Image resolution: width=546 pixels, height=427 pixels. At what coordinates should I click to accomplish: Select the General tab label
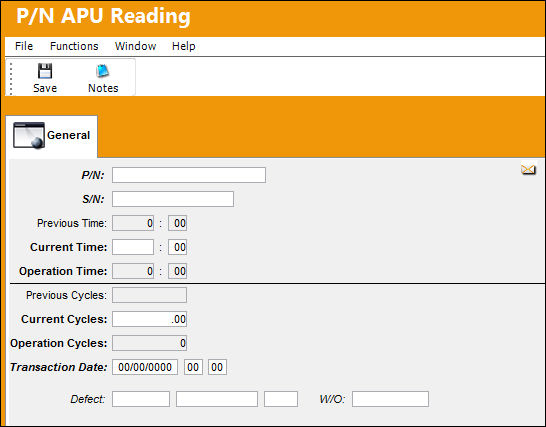click(68, 135)
